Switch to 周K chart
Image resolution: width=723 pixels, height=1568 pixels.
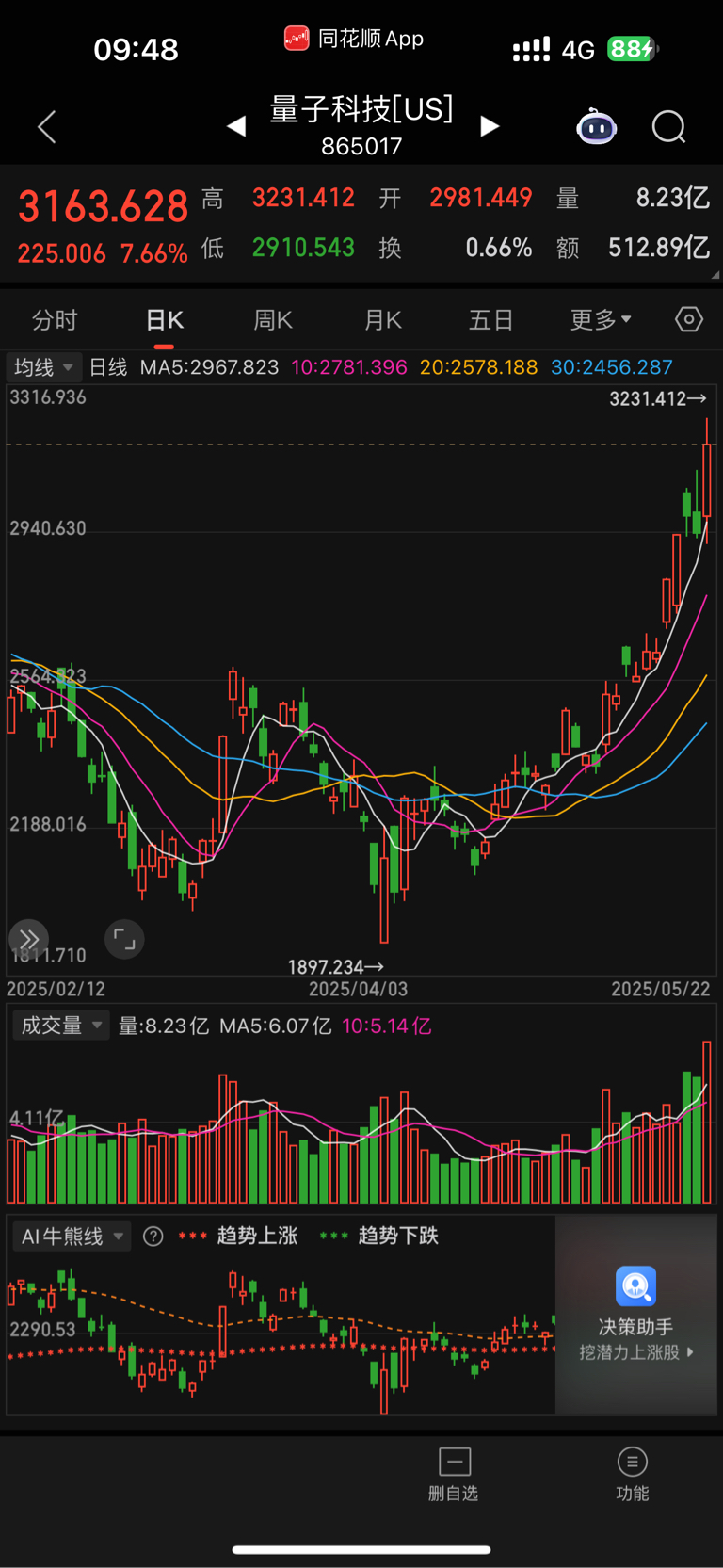273,320
